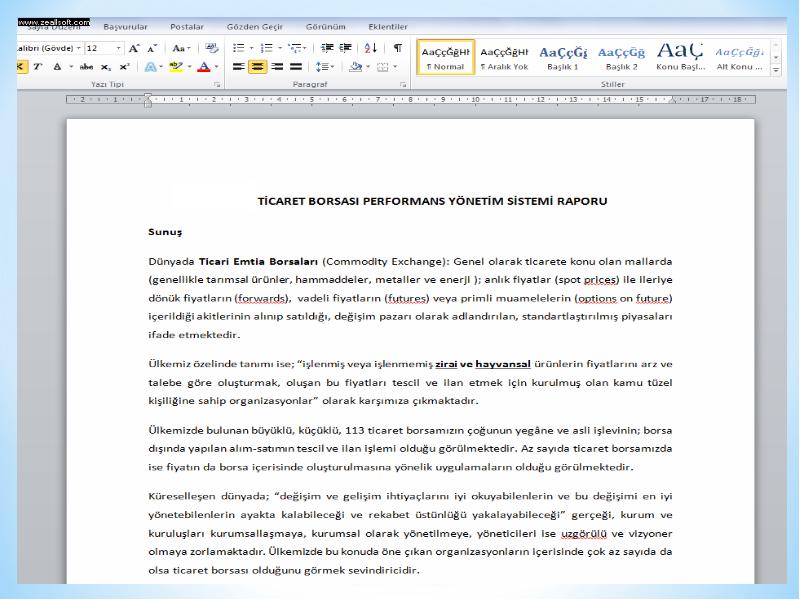Open the bullet library dropdown arrow

[x=252, y=48]
